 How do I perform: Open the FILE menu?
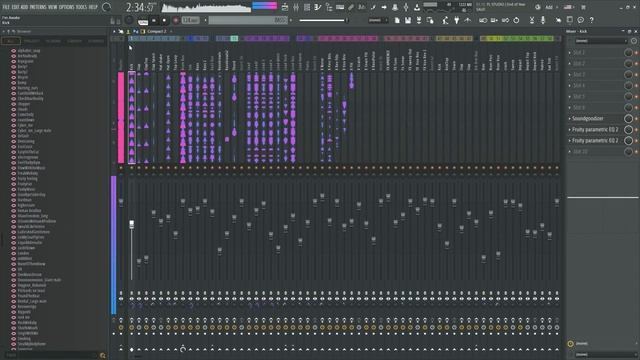point(6,7)
